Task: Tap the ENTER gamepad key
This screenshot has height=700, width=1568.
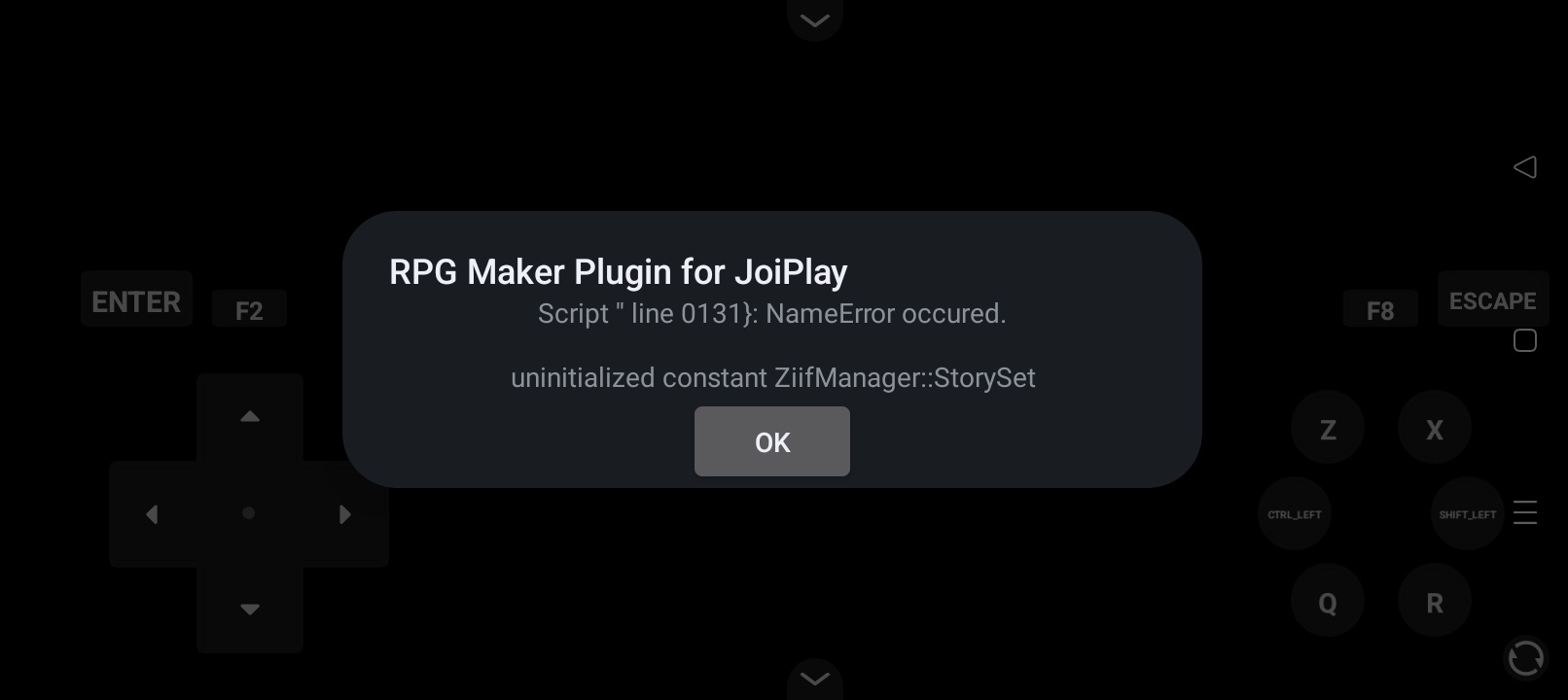Action: (136, 300)
